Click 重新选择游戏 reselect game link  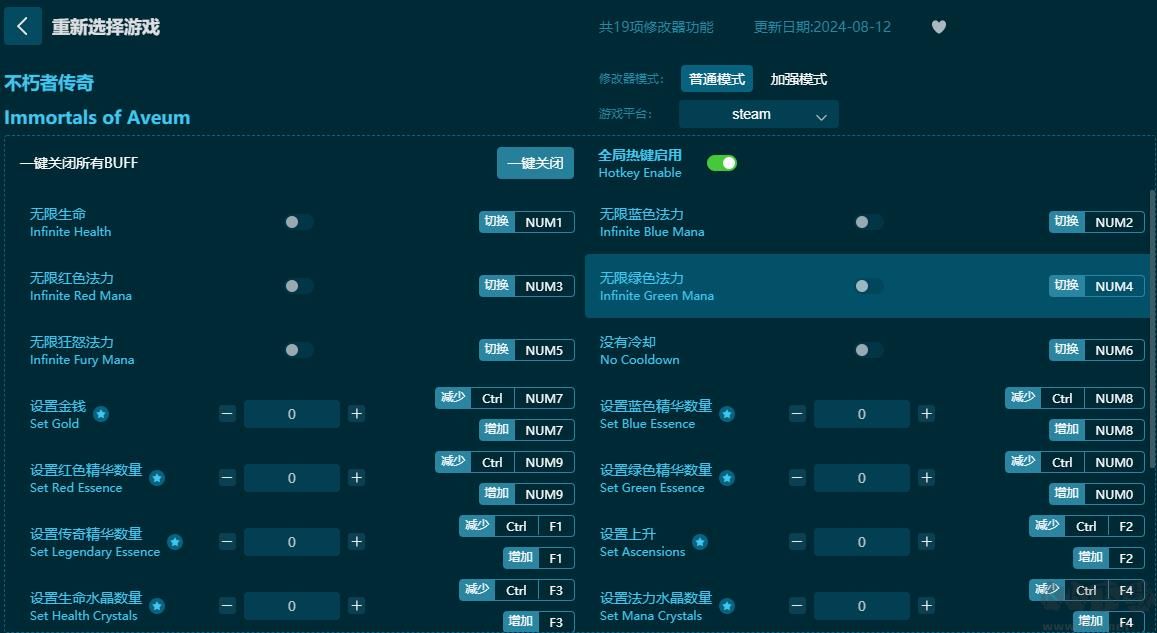point(106,27)
